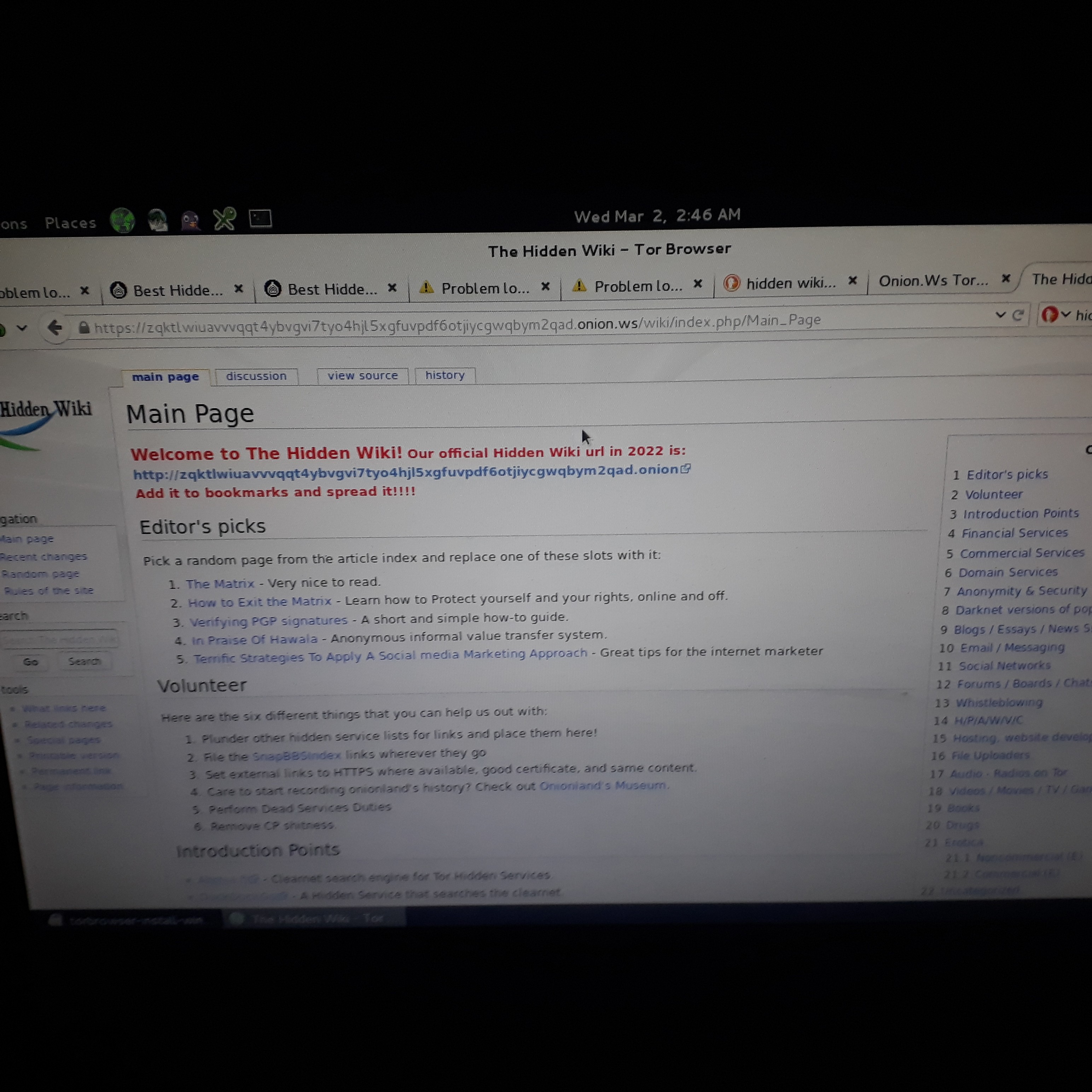Click the "Volunteer" section heading
1092x1092 pixels.
click(x=202, y=686)
